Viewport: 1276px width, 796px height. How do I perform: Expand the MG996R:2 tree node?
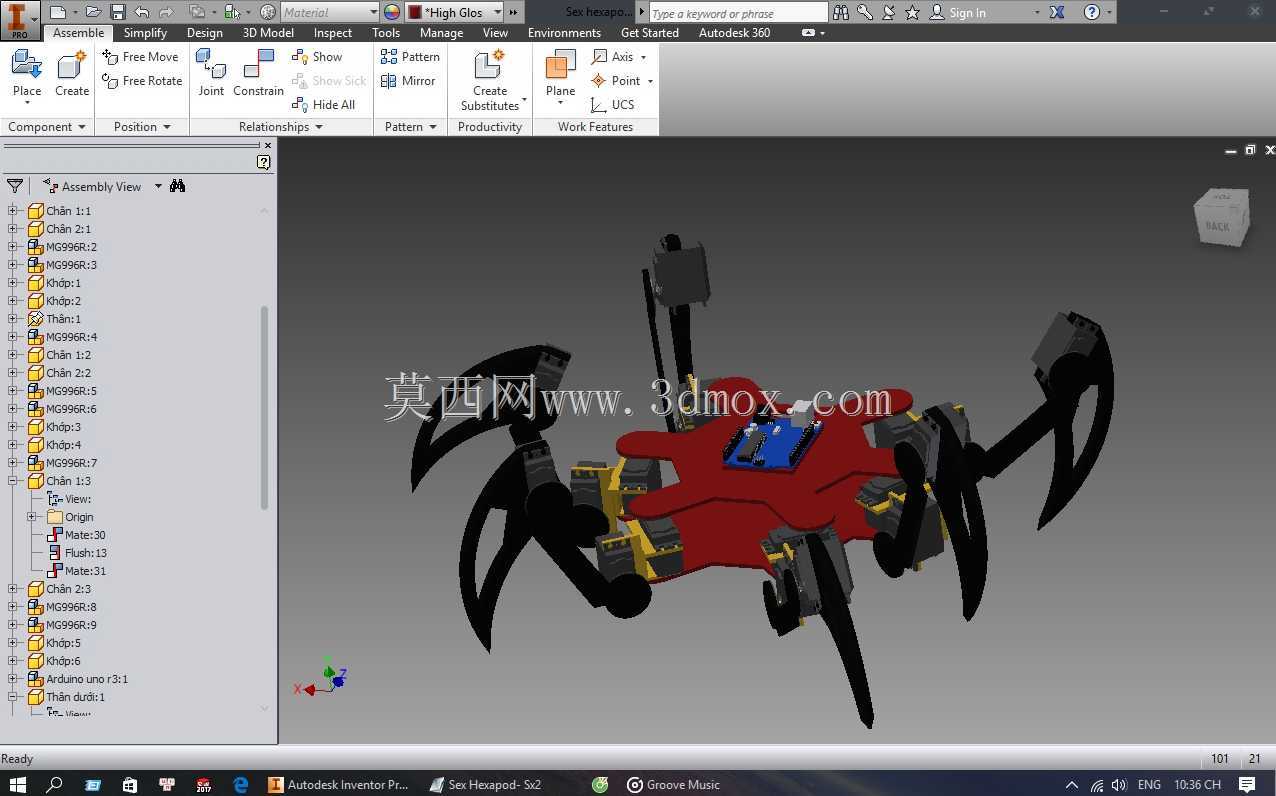point(13,247)
